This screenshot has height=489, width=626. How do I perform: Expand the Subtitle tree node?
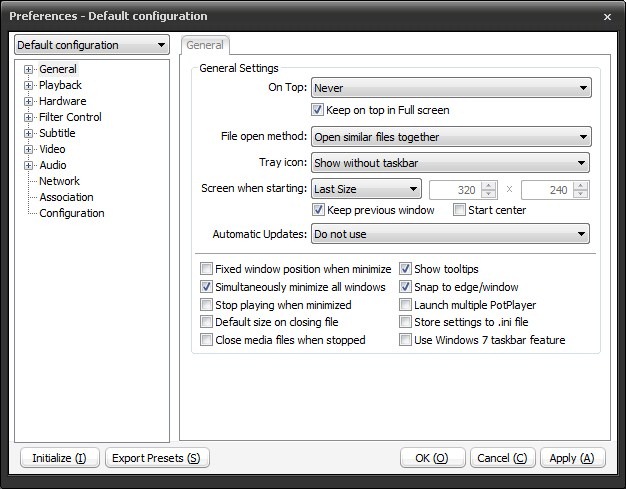click(28, 133)
